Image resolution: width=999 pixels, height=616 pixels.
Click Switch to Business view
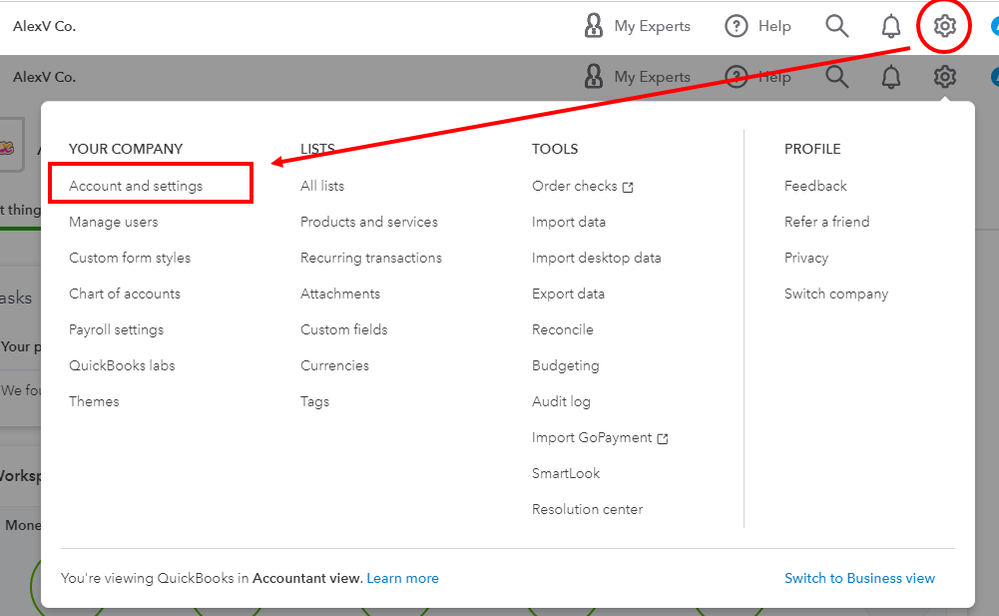[x=860, y=578]
